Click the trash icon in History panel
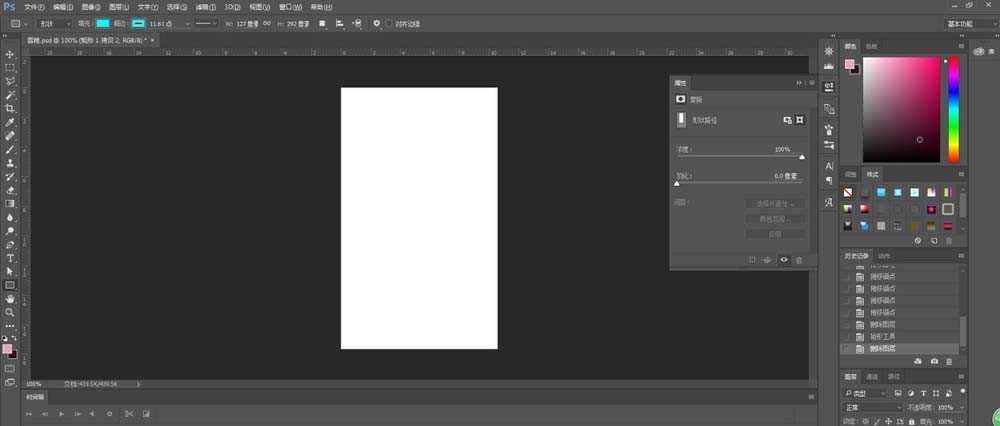Screen dimensions: 1000x426 [x=951, y=360]
